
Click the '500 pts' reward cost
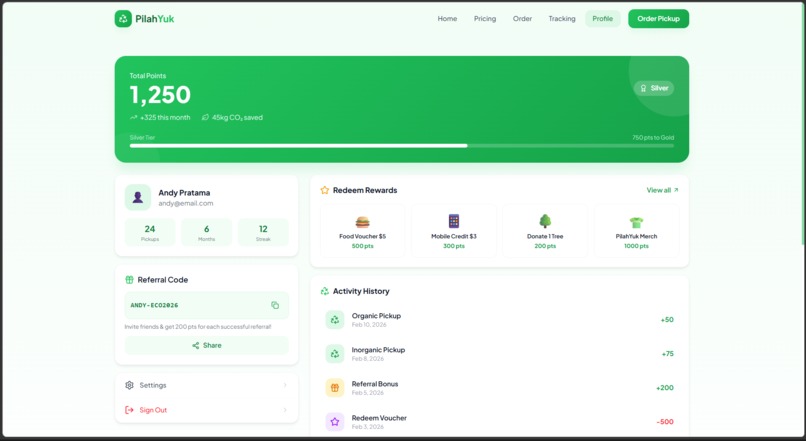(x=362, y=246)
